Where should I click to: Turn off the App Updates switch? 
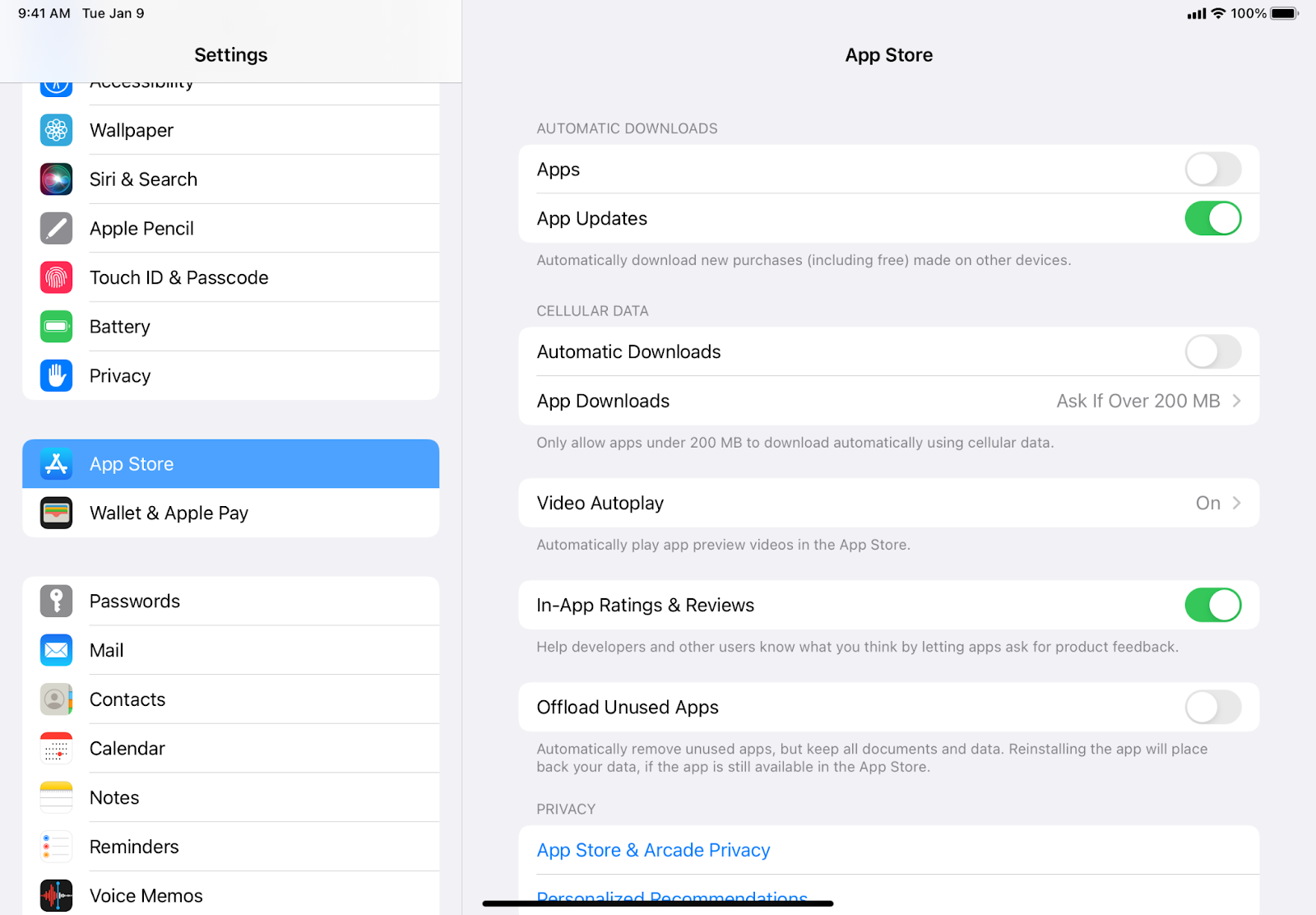1213,219
